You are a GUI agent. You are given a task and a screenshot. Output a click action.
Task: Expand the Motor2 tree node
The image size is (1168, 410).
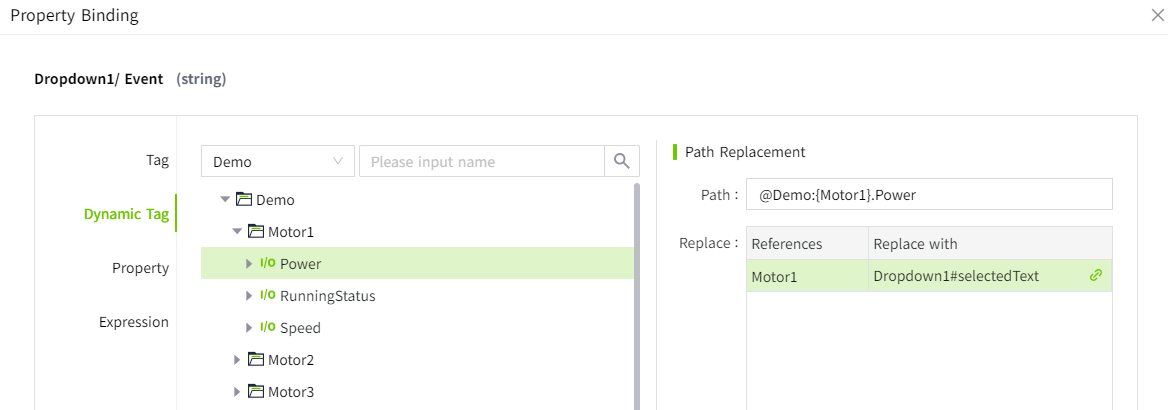[237, 360]
